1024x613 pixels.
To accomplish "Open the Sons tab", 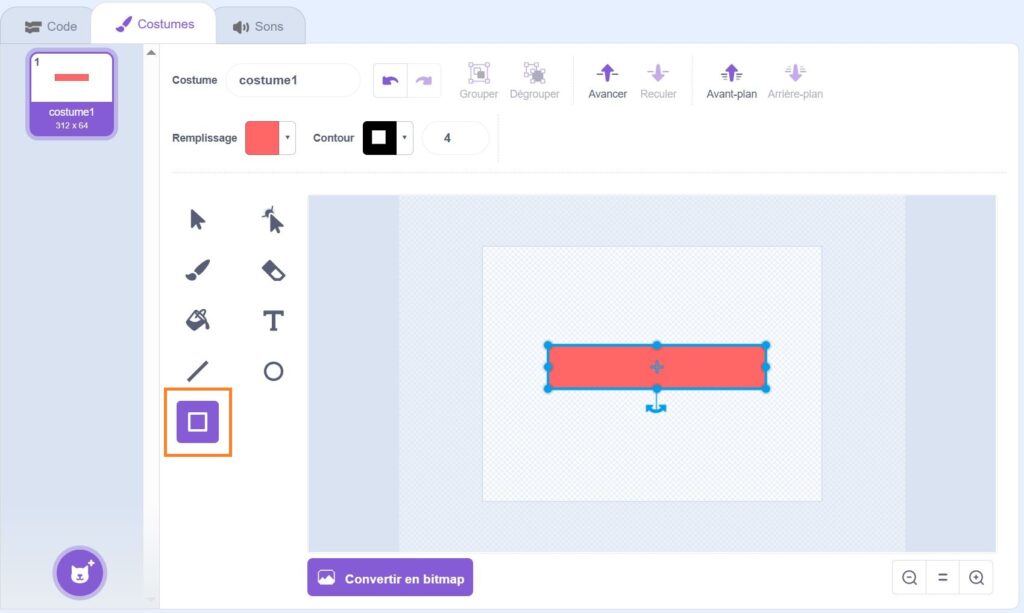I will tap(258, 26).
